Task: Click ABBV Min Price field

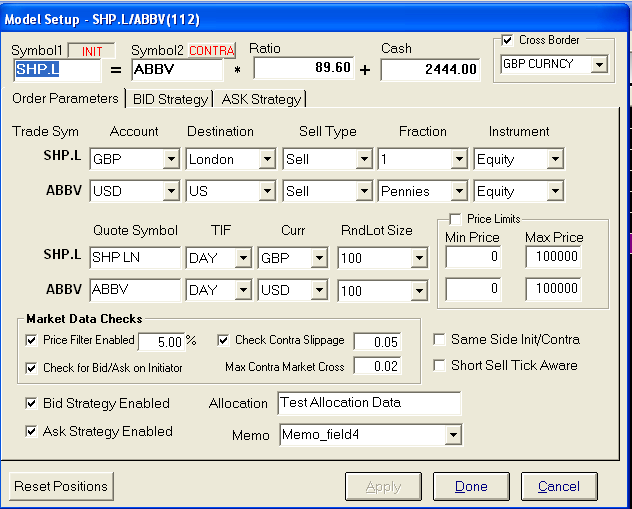Action: [473, 289]
